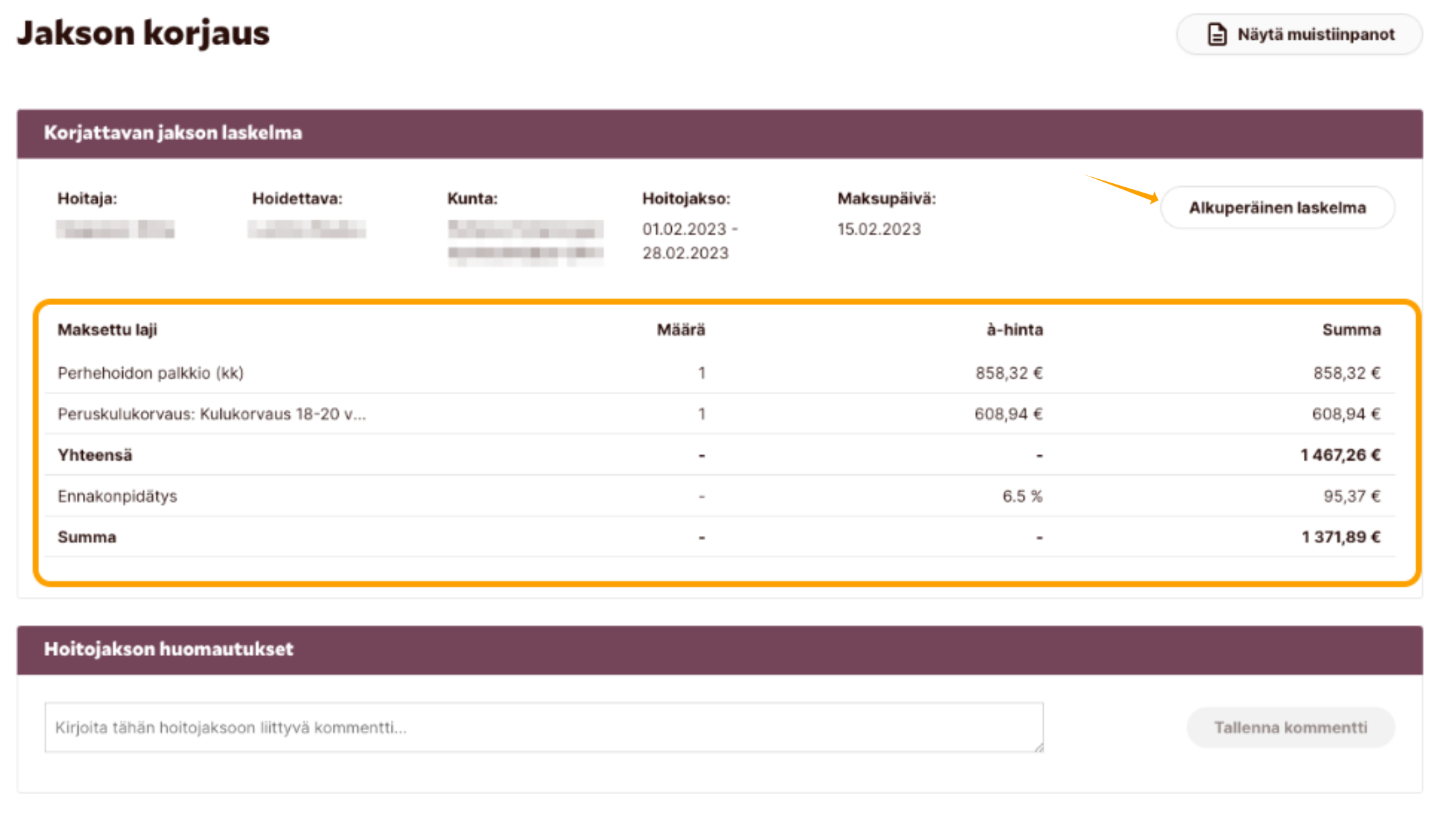Click the Hoitojakson huomautukset section header
Screen dimensions: 1456x813
click(x=168, y=649)
